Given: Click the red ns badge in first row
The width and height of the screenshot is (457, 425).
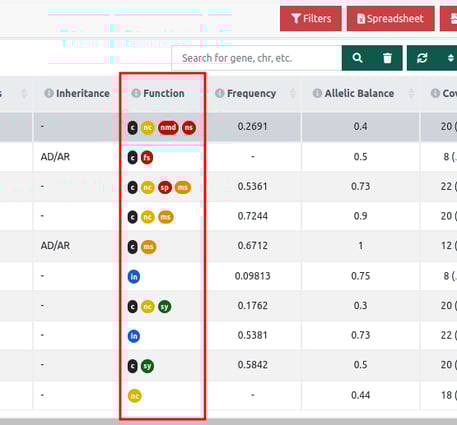Looking at the screenshot, I should (x=189, y=128).
